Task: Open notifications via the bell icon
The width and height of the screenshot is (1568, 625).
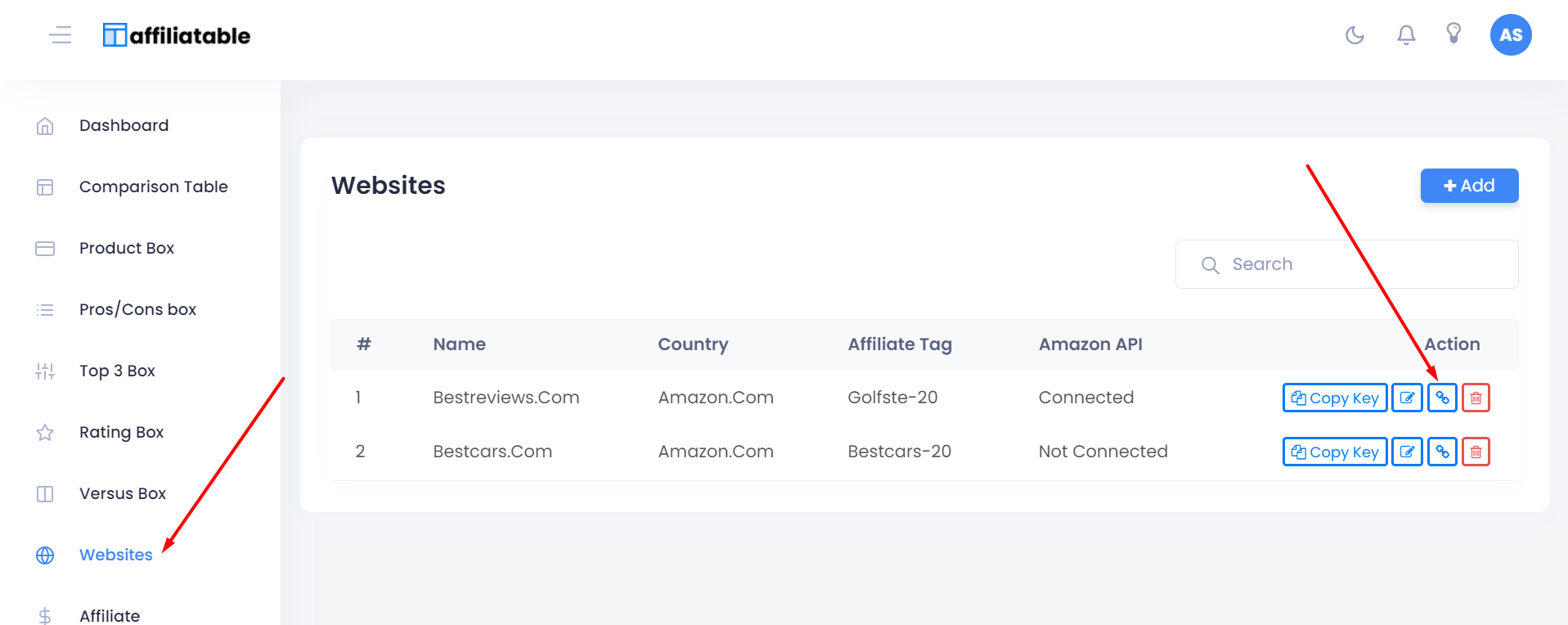Action: (x=1406, y=34)
